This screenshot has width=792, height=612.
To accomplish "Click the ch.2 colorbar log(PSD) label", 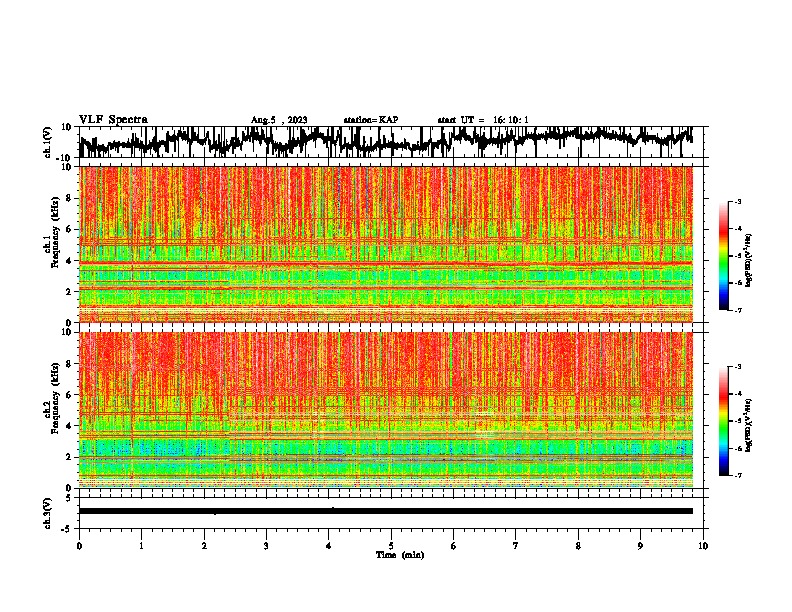I will (x=749, y=425).
